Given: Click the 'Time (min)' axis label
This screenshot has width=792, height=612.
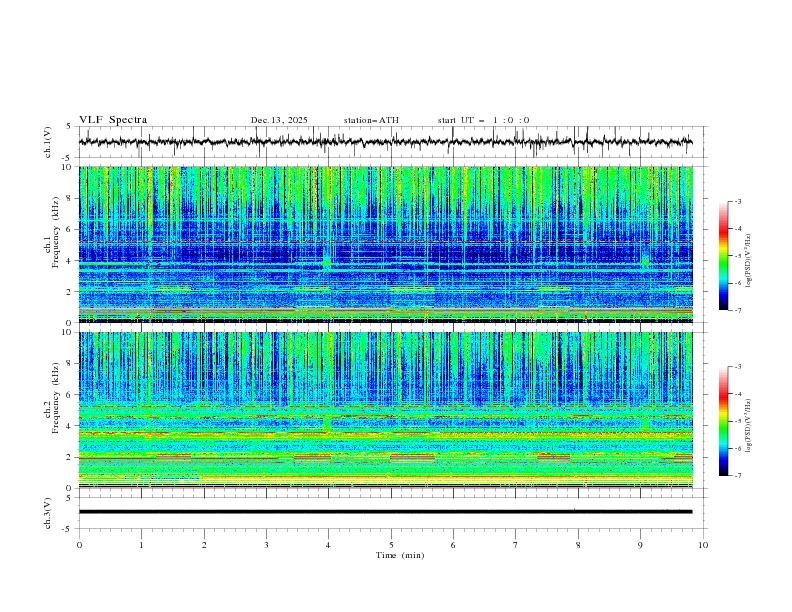Looking at the screenshot, I should pyautogui.click(x=400, y=555).
